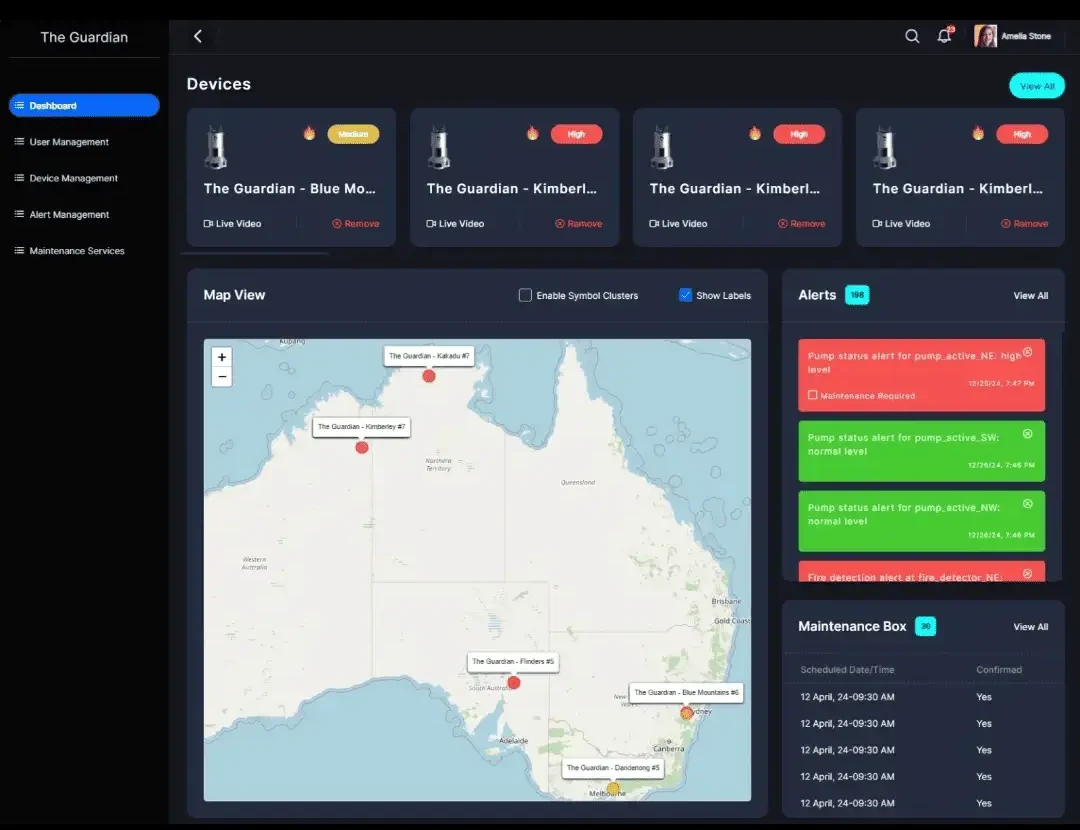The image size is (1080, 830).
Task: Dismiss the red pump_active_NE alert
Action: [x=1027, y=352]
